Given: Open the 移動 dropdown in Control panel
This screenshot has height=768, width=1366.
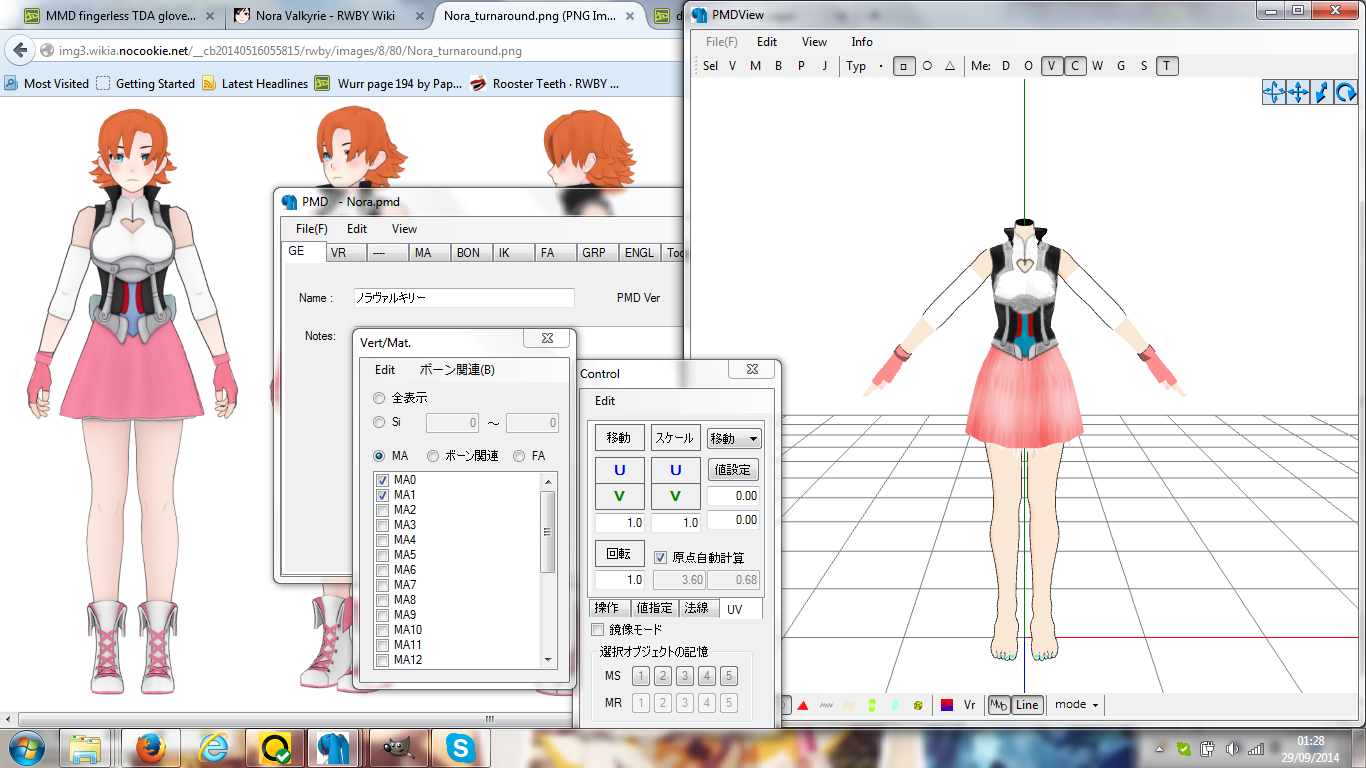Looking at the screenshot, I should pyautogui.click(x=734, y=438).
